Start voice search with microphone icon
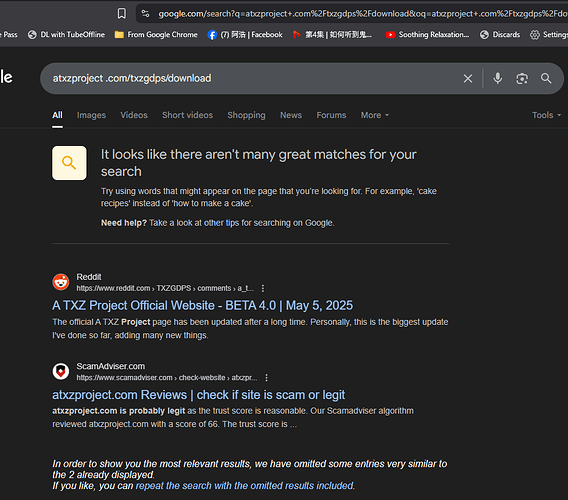Screen dimensions: 568x500 (498, 78)
